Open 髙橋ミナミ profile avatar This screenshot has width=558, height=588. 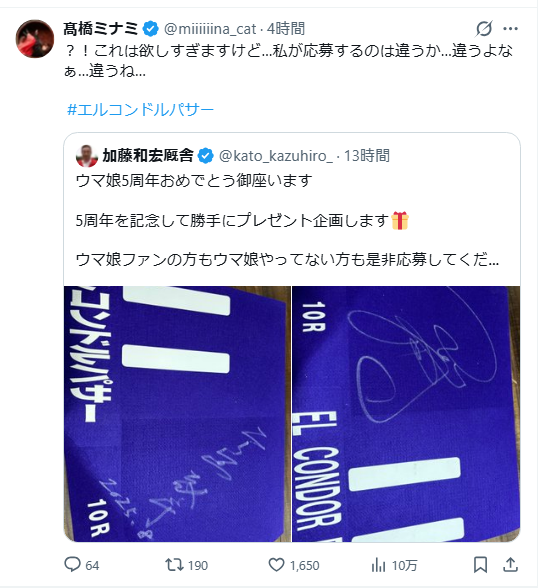point(35,39)
